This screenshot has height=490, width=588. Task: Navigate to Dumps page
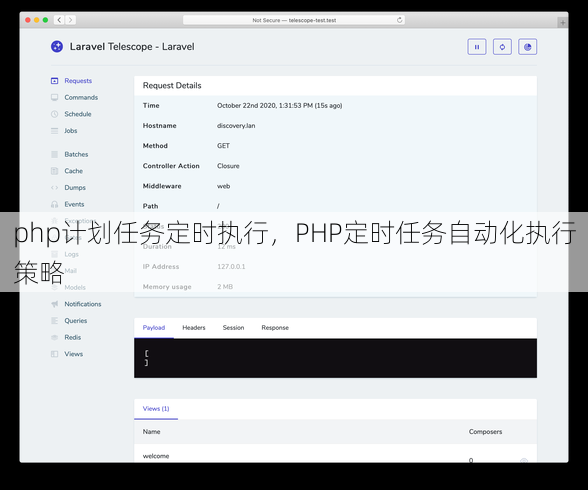pyautogui.click(x=75, y=187)
